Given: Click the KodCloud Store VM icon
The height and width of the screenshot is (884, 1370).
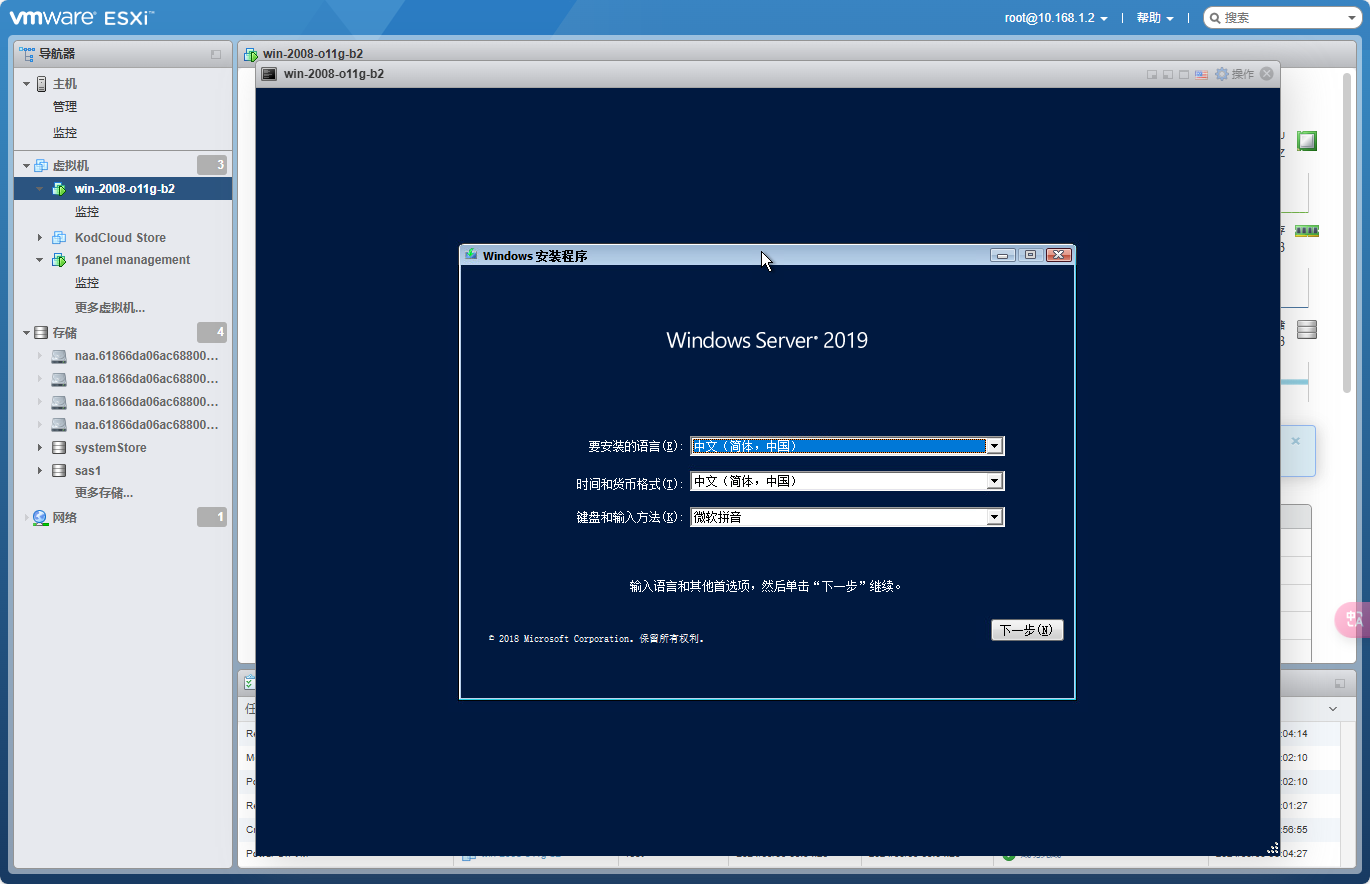Looking at the screenshot, I should coord(59,237).
